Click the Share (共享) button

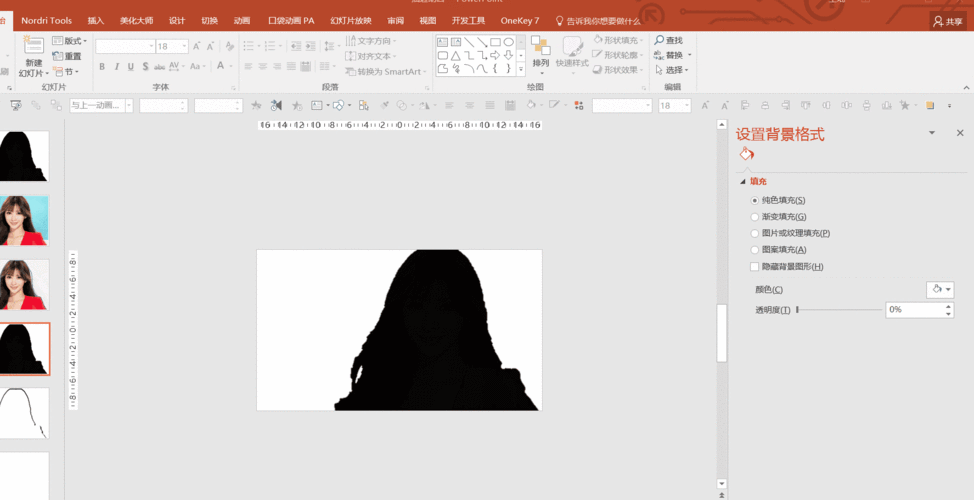point(947,20)
